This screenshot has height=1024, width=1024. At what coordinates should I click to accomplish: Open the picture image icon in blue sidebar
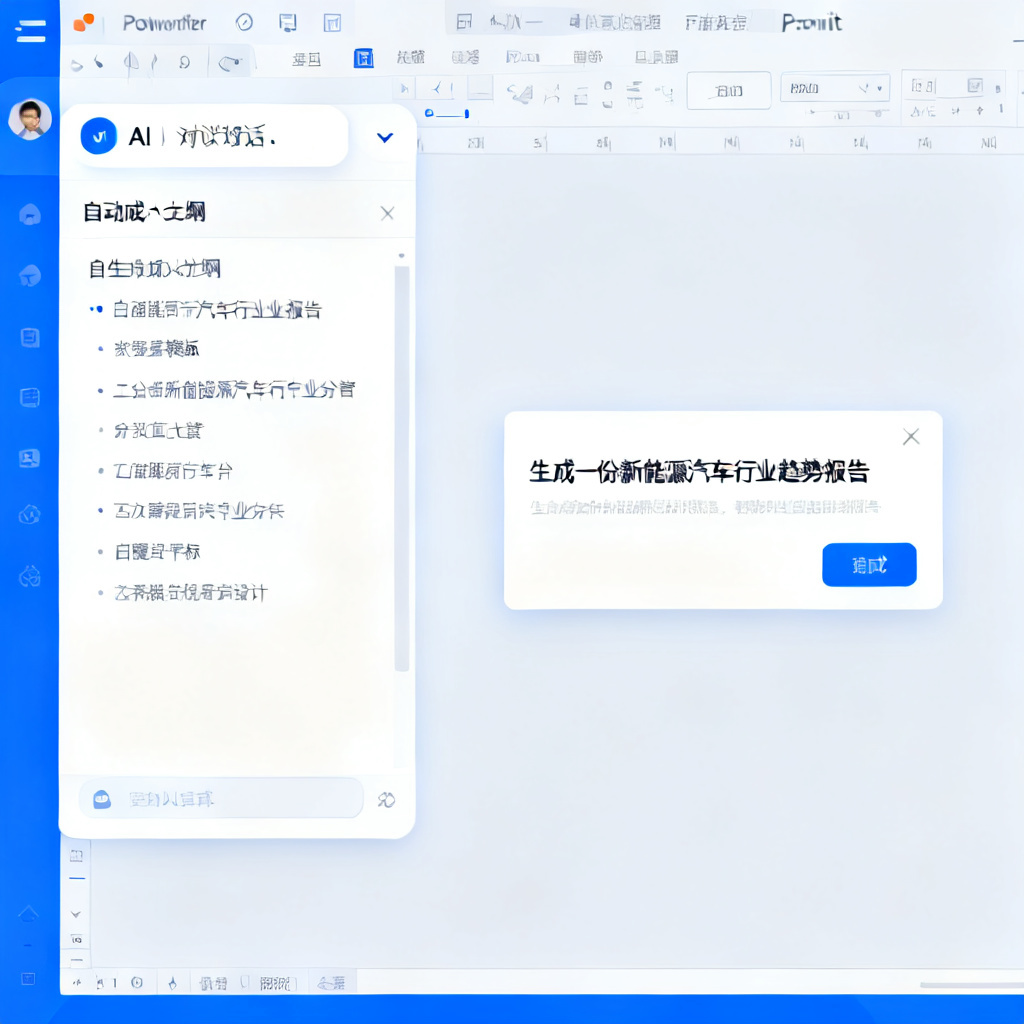point(30,458)
